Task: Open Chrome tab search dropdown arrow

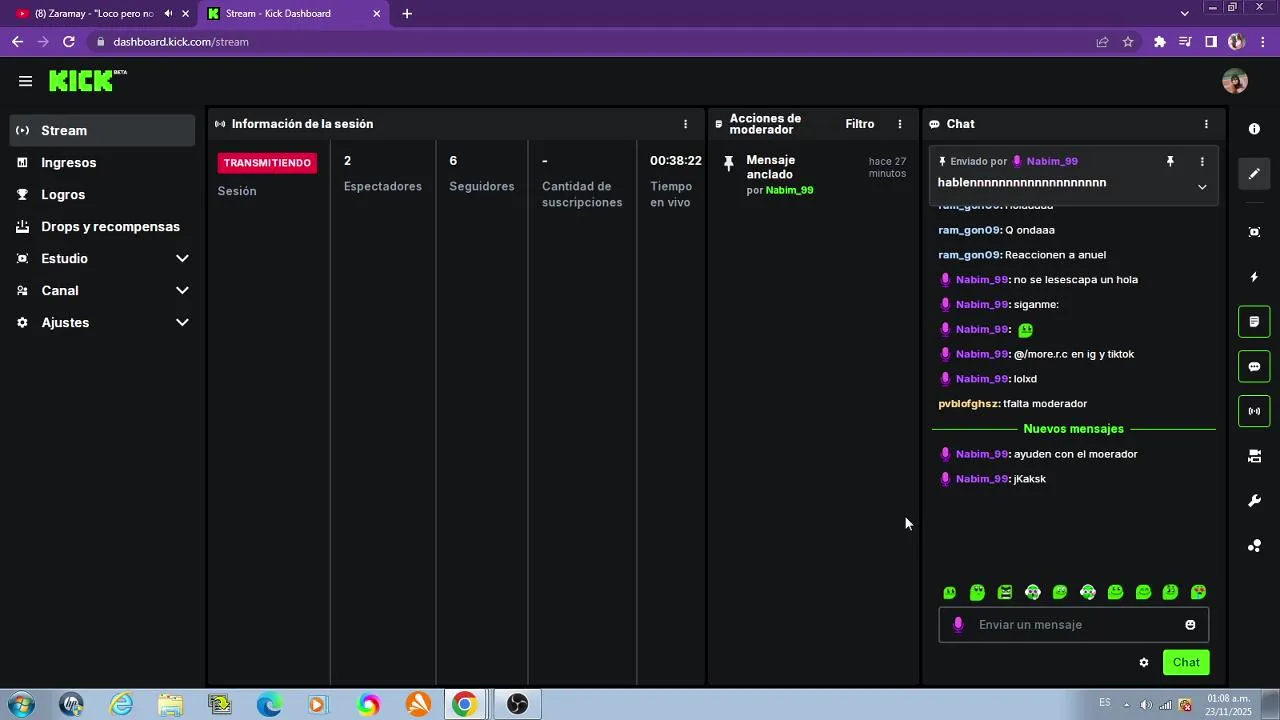Action: pos(1185,14)
